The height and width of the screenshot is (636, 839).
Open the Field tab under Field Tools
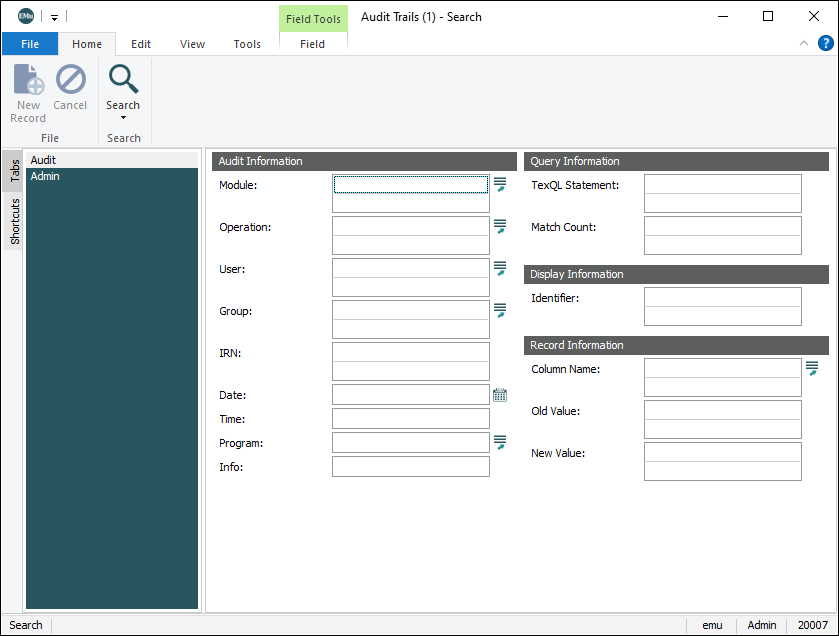tap(312, 44)
